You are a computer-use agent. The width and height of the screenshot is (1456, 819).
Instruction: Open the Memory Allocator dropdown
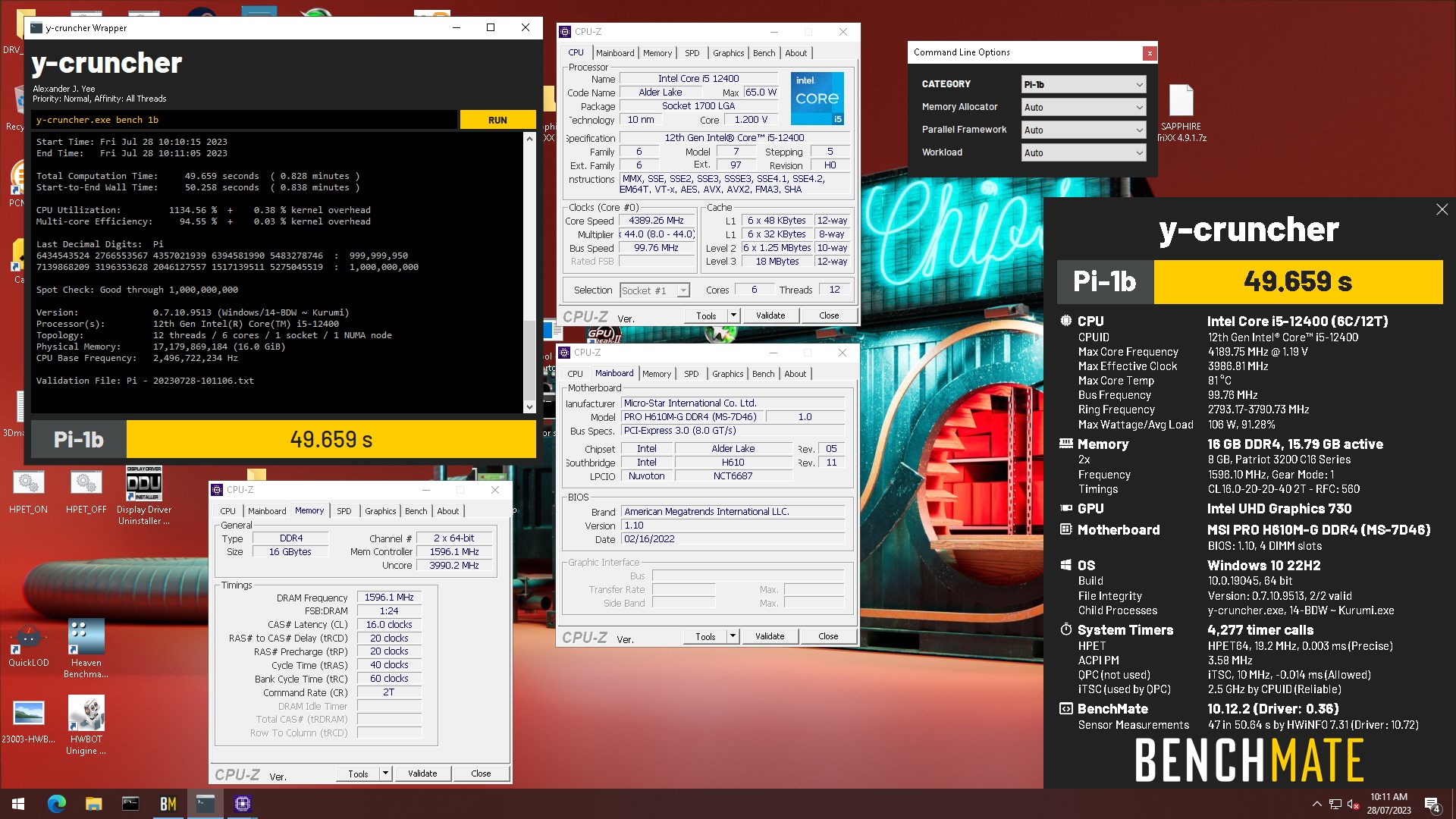click(1083, 107)
